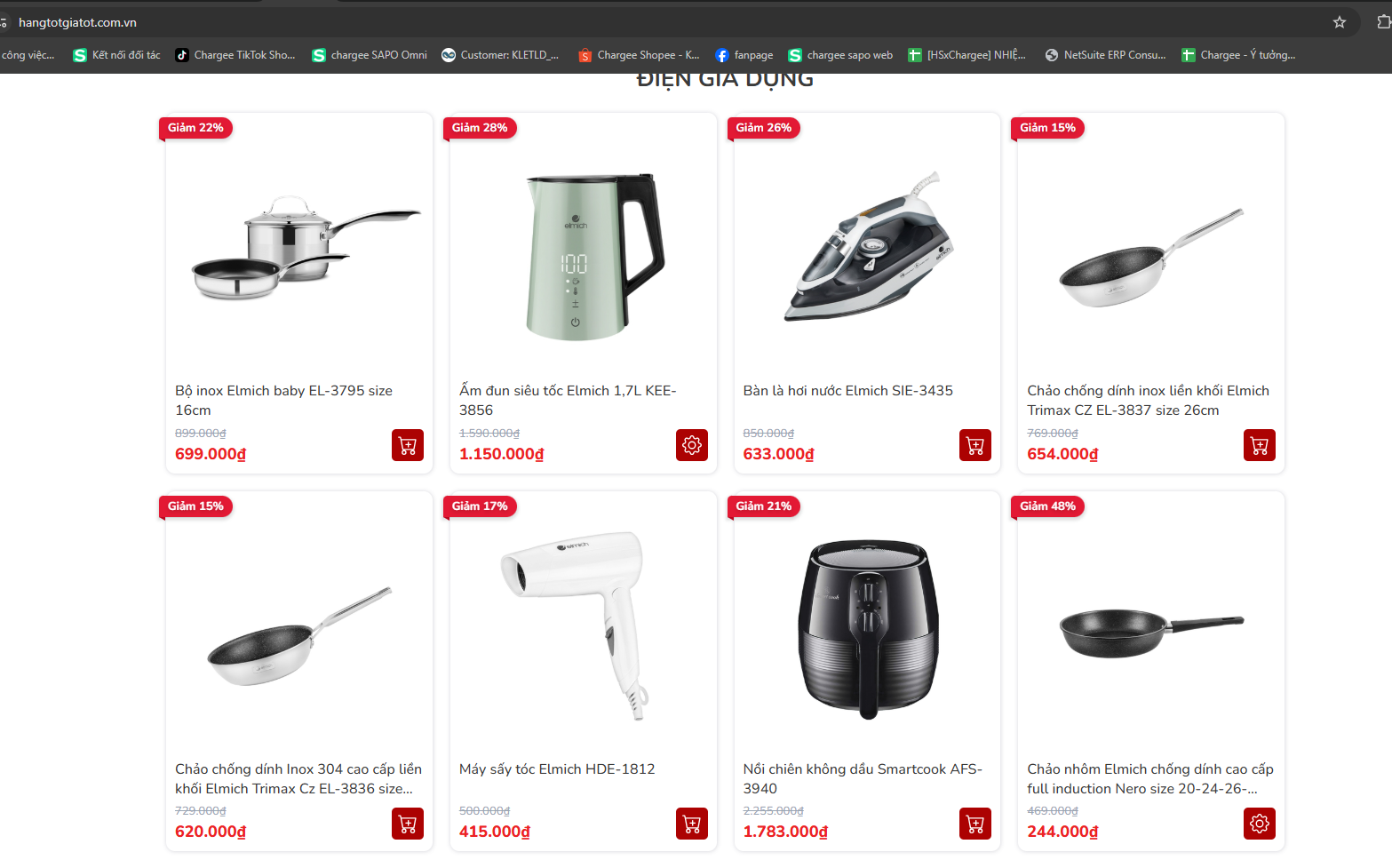Viewport: 1392px width, 868px height.
Task: Open chargee SAPO Omni bookmark
Action: [370, 55]
